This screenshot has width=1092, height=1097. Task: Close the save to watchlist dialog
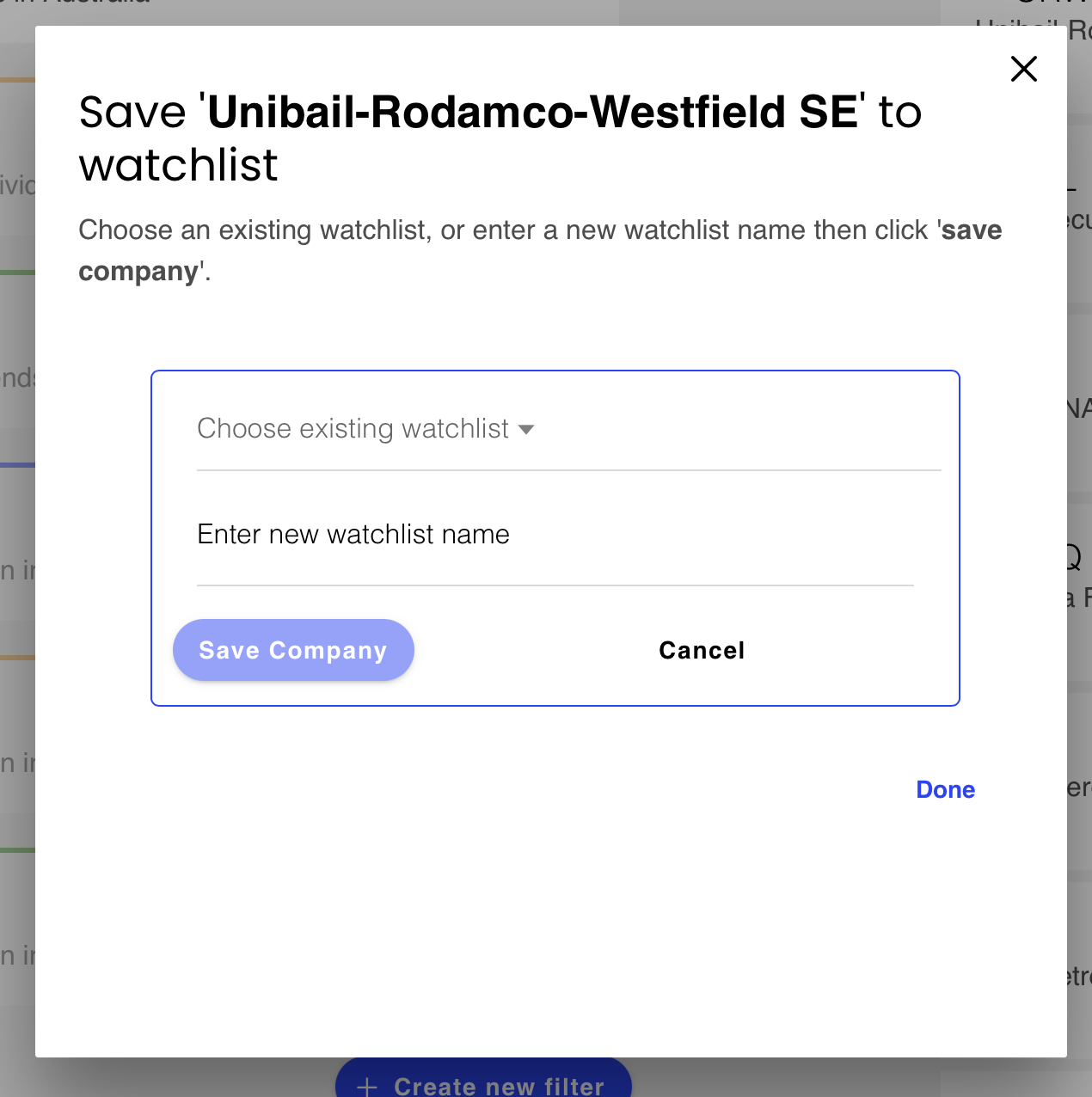point(1023,69)
